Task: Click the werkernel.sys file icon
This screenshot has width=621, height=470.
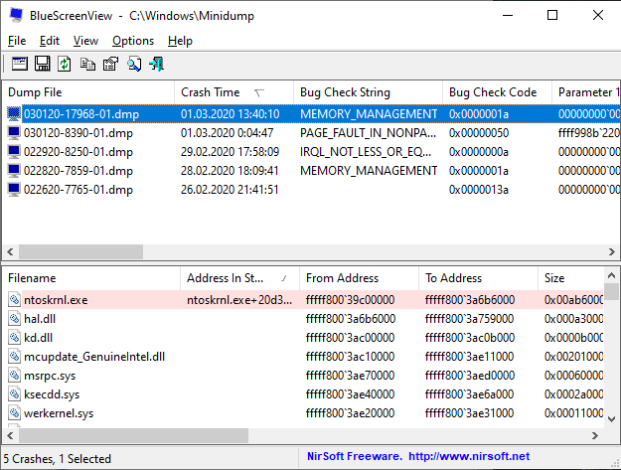Action: [14, 413]
